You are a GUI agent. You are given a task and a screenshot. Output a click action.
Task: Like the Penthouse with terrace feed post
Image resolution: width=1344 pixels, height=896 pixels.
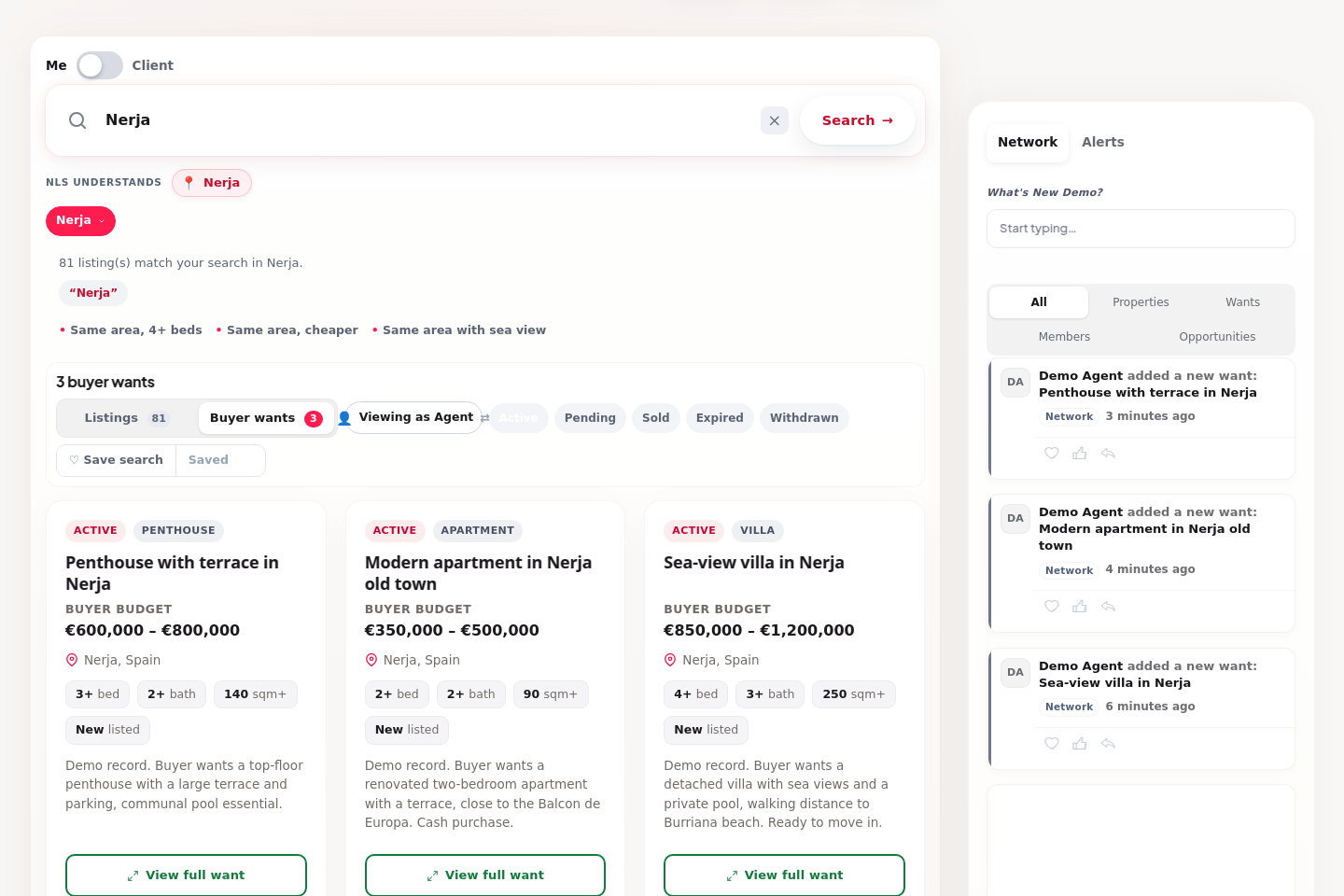1052,454
